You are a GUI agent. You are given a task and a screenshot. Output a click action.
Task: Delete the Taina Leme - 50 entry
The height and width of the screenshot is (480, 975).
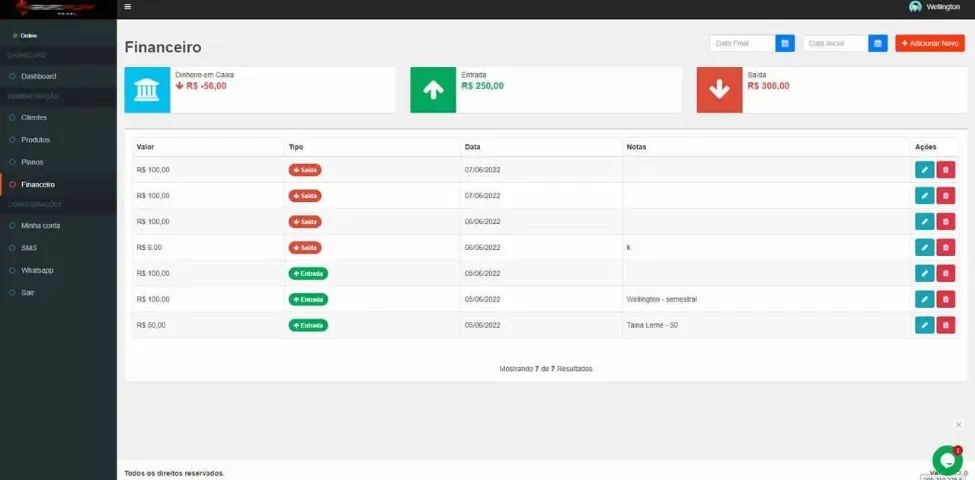click(x=946, y=325)
